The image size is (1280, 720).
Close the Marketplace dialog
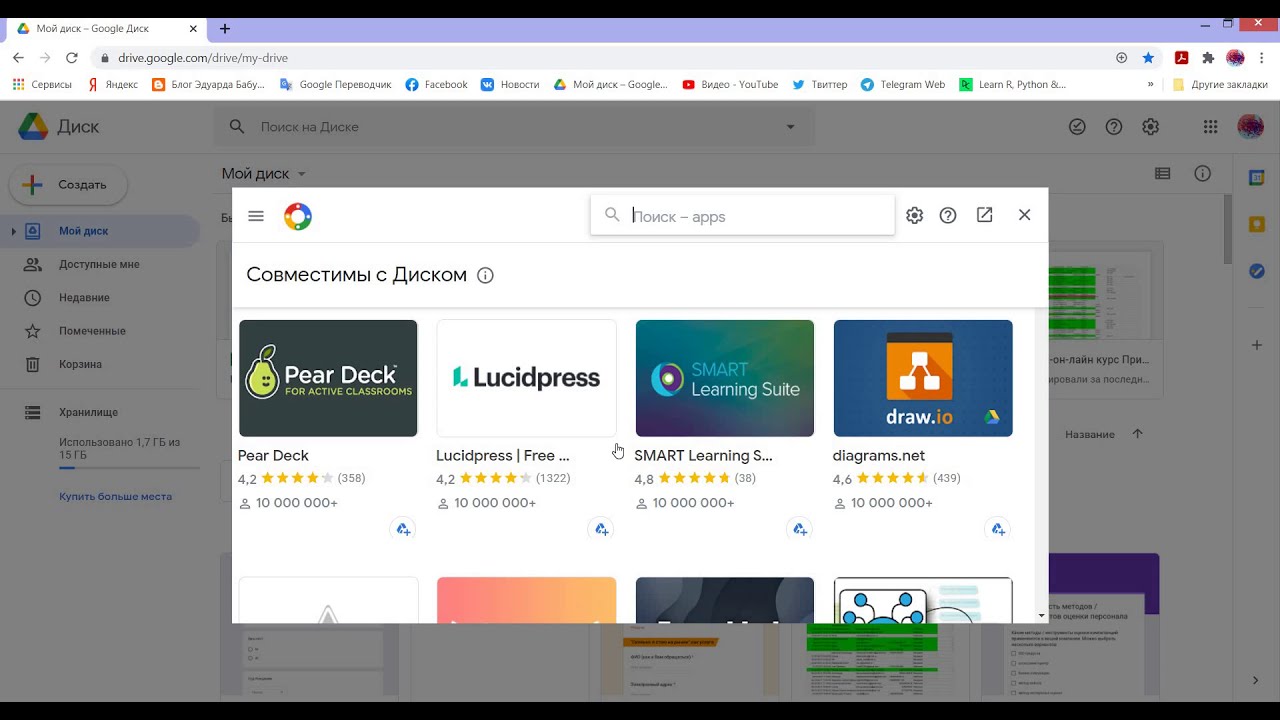click(1024, 215)
